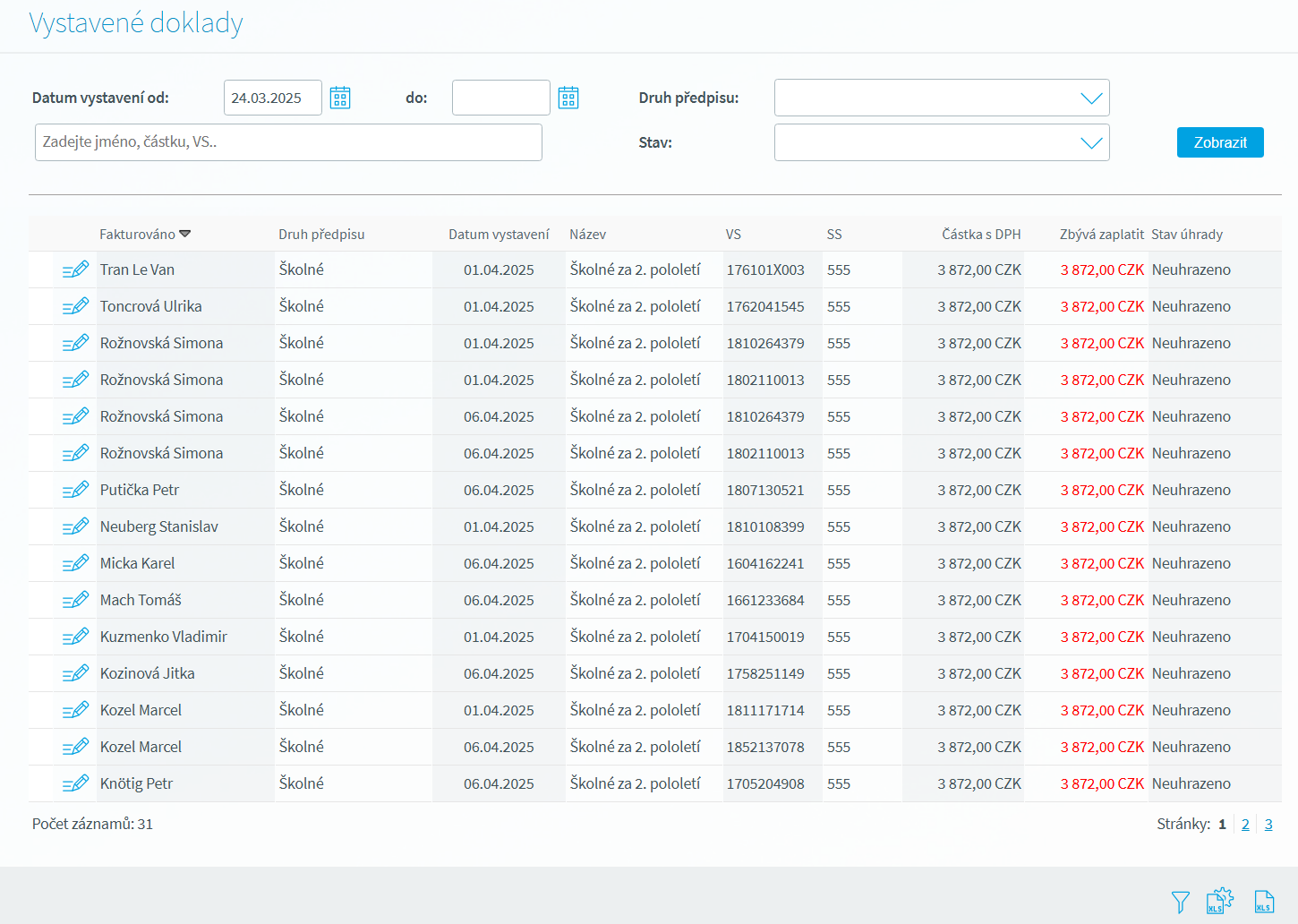Viewport: 1298px width, 924px height.
Task: Open the filter funnel icon
Action: [x=1181, y=902]
